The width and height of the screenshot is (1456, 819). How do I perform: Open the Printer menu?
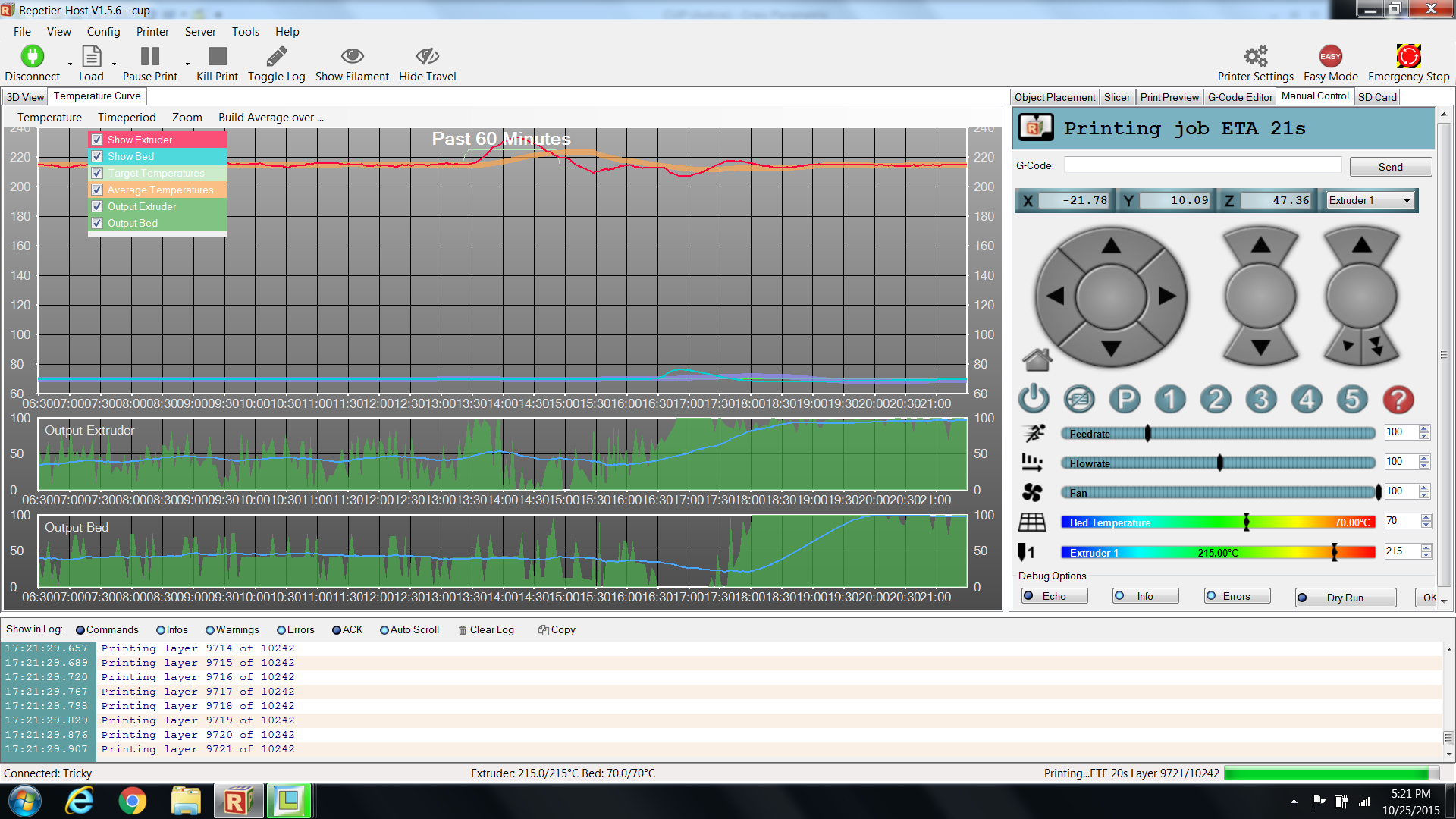click(x=152, y=32)
